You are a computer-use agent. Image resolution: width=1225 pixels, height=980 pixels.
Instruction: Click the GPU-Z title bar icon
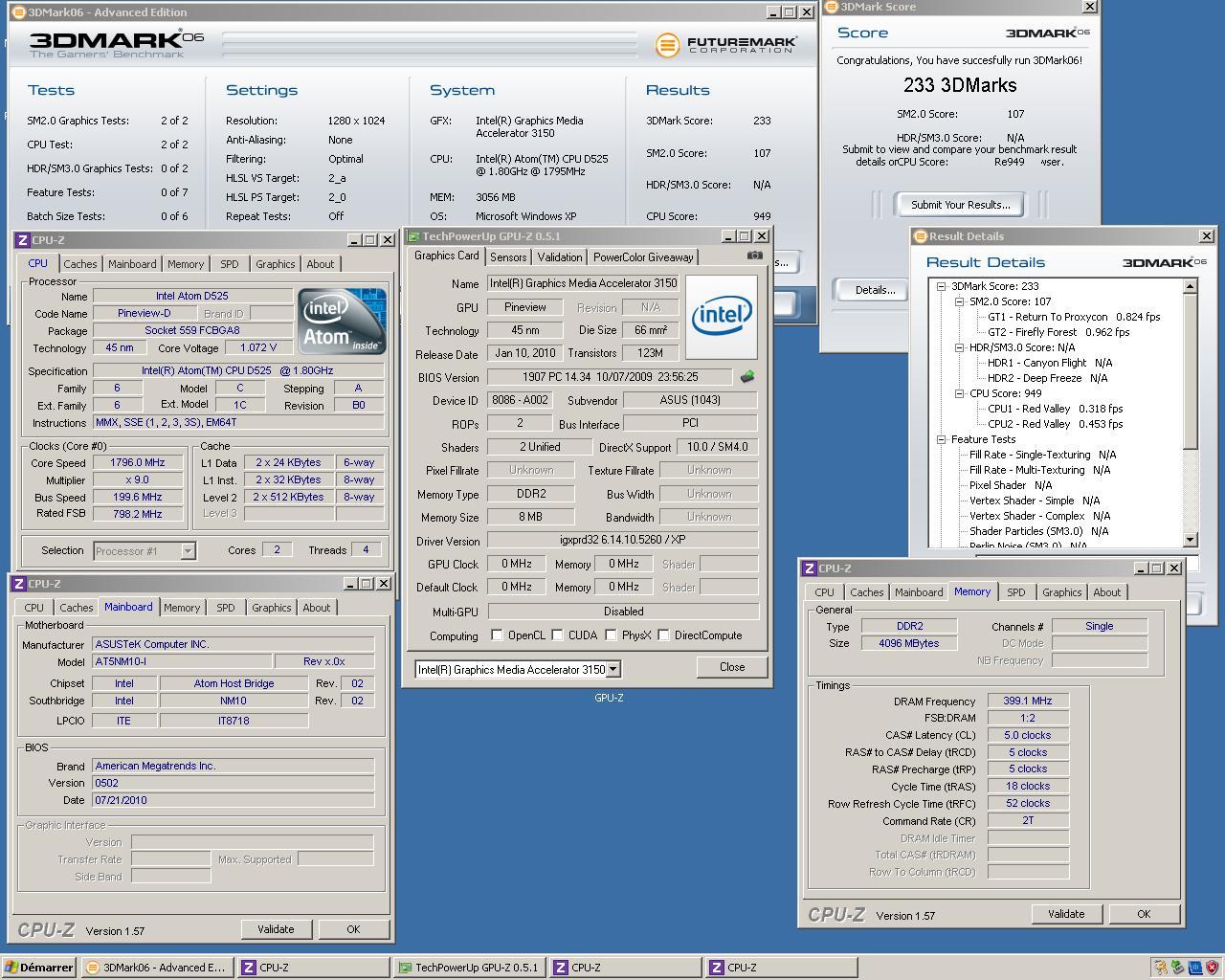coord(412,236)
